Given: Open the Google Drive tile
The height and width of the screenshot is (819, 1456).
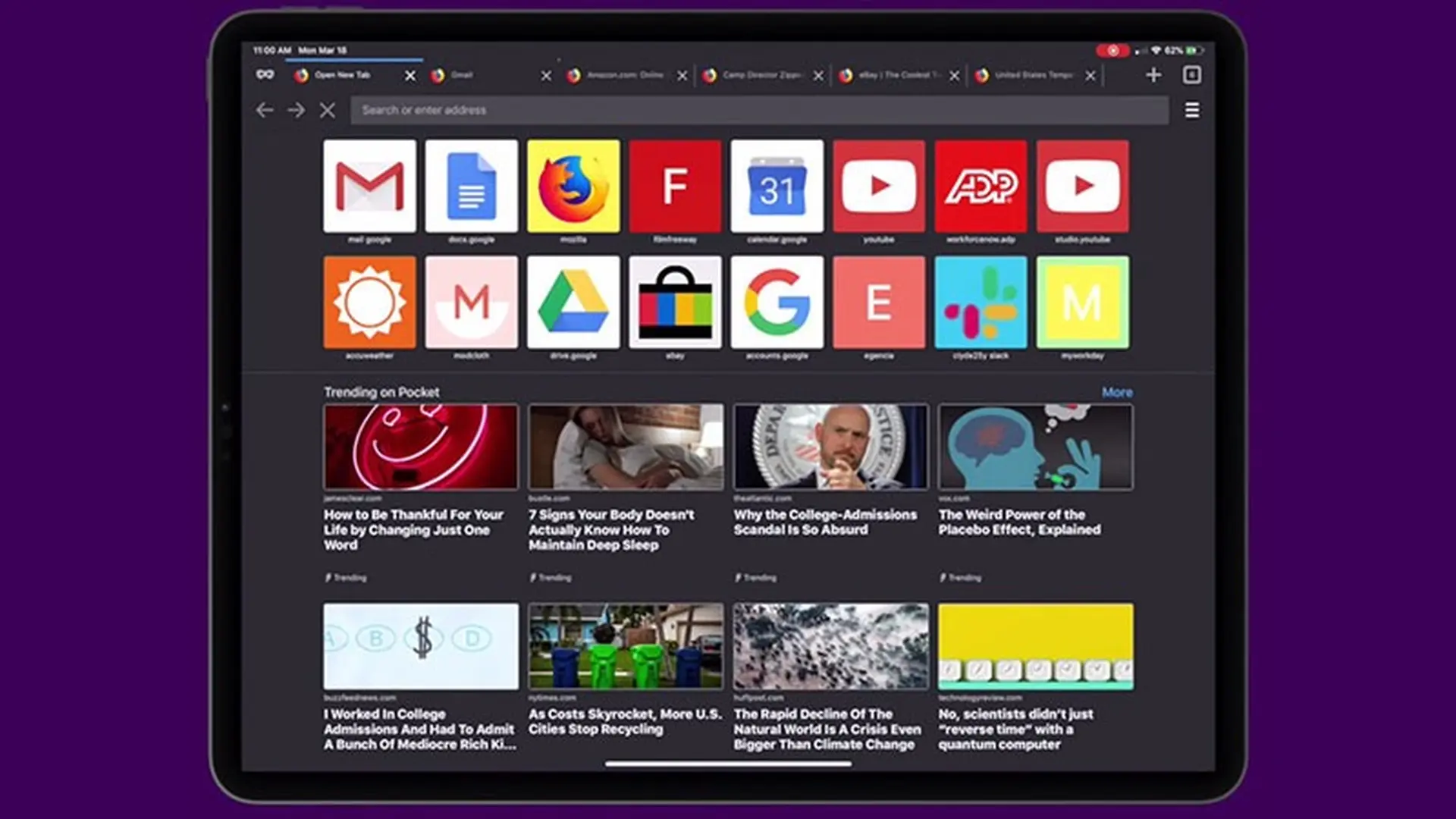Looking at the screenshot, I should click(x=573, y=302).
